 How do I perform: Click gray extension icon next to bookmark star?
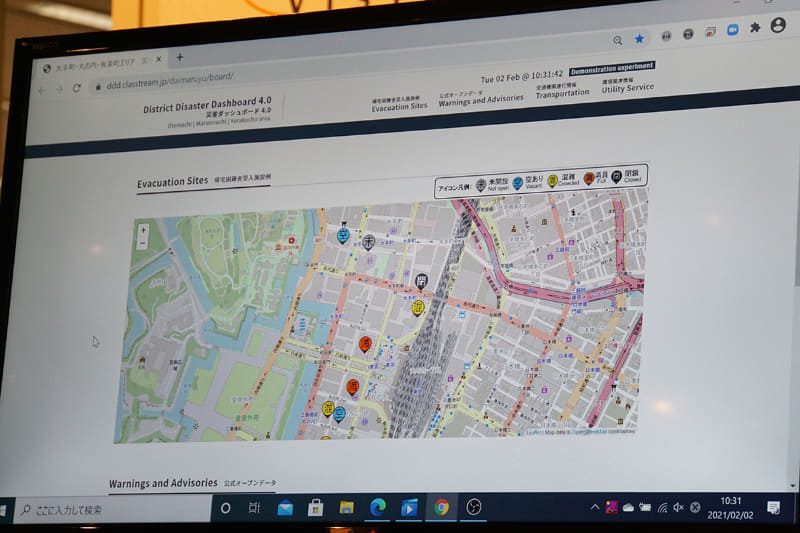666,36
